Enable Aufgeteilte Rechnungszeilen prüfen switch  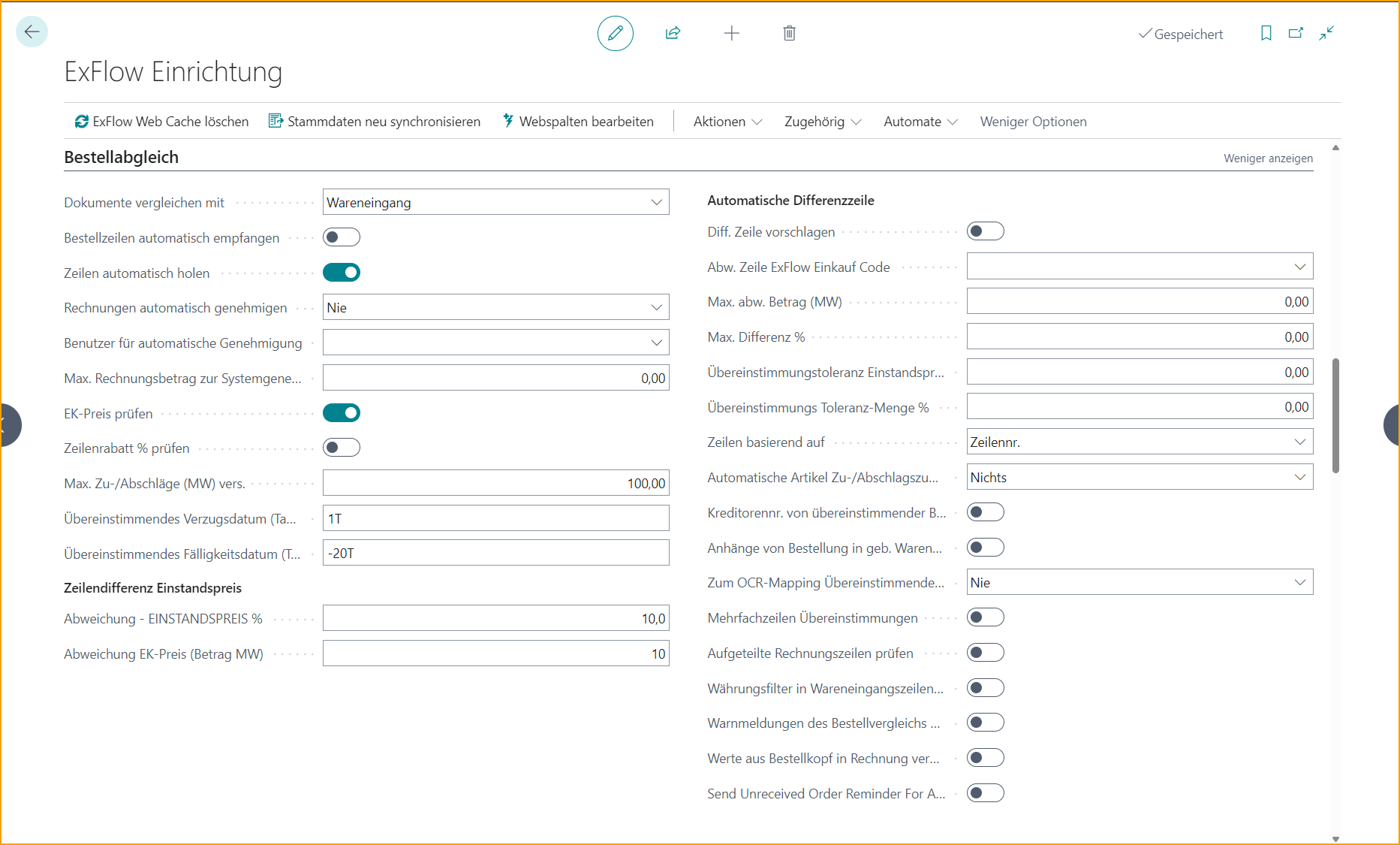[x=986, y=653]
